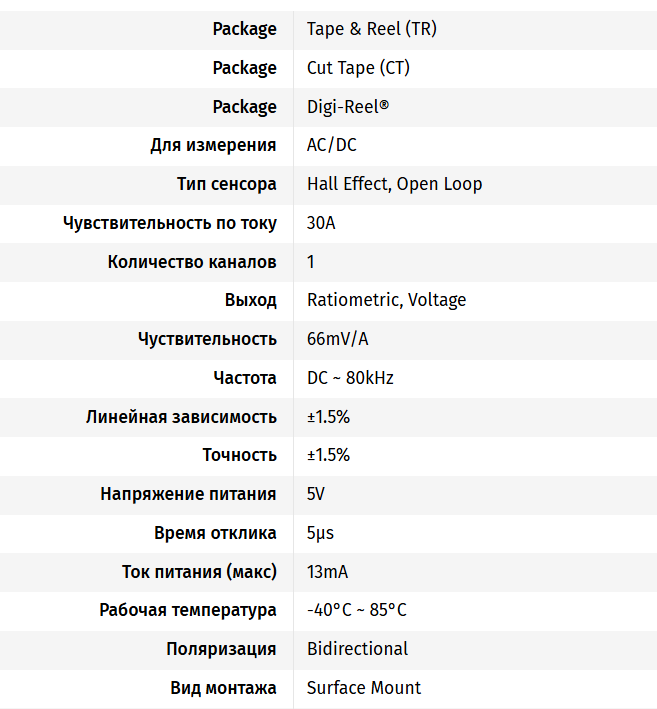This screenshot has width=657, height=709.
Task: Select the 'Surface Mount' mounting value
Action: click(364, 688)
